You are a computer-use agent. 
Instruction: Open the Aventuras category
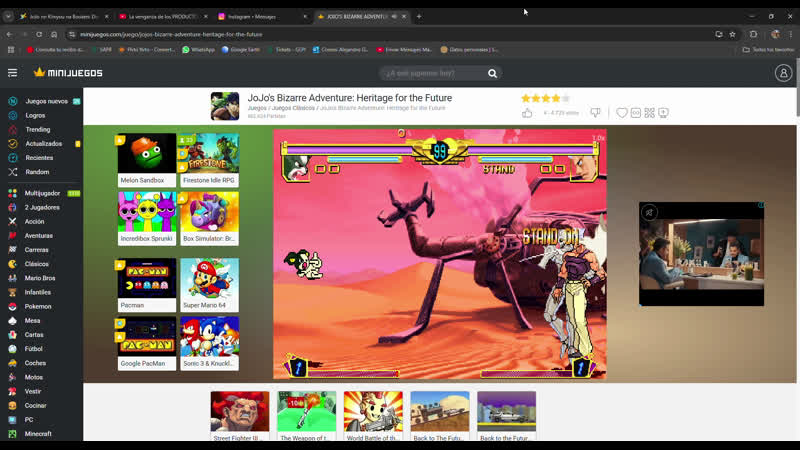point(39,236)
